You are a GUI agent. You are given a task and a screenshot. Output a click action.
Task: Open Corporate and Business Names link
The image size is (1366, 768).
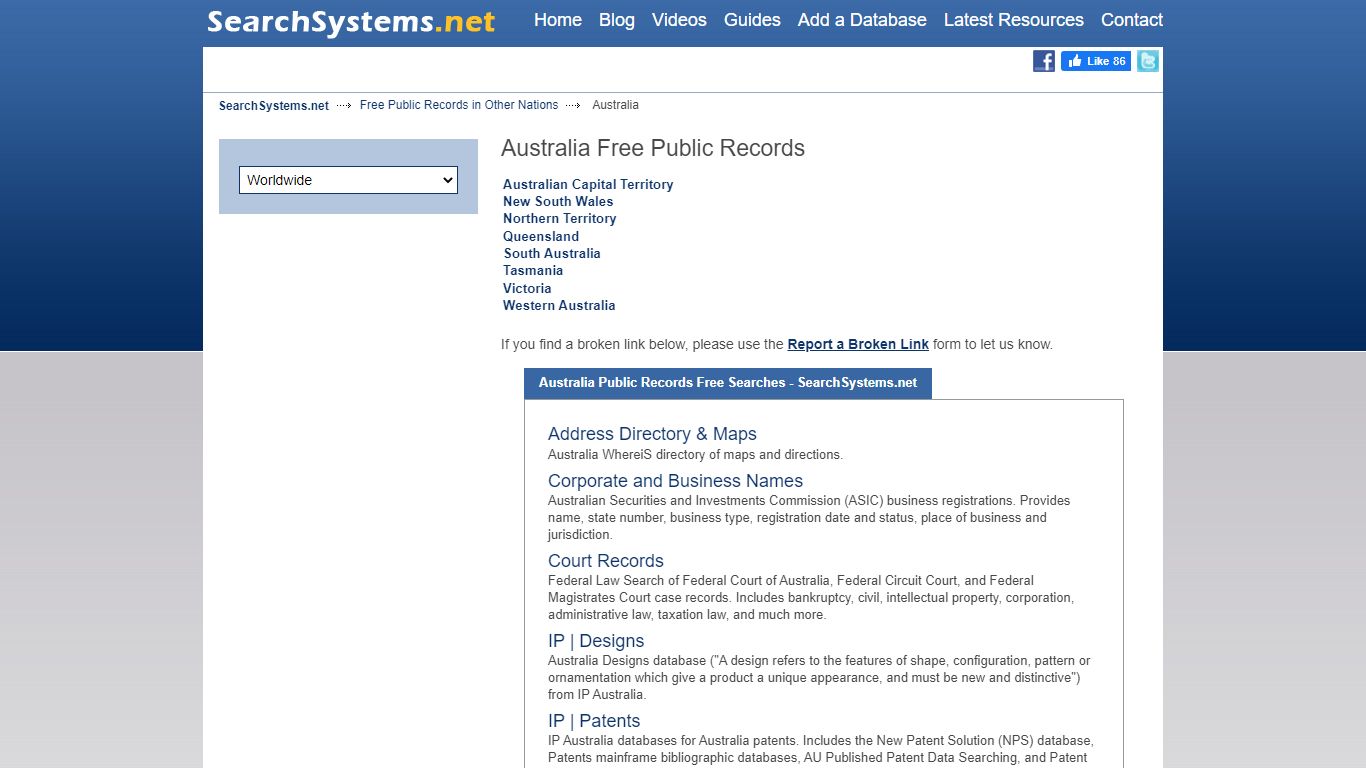pos(675,481)
